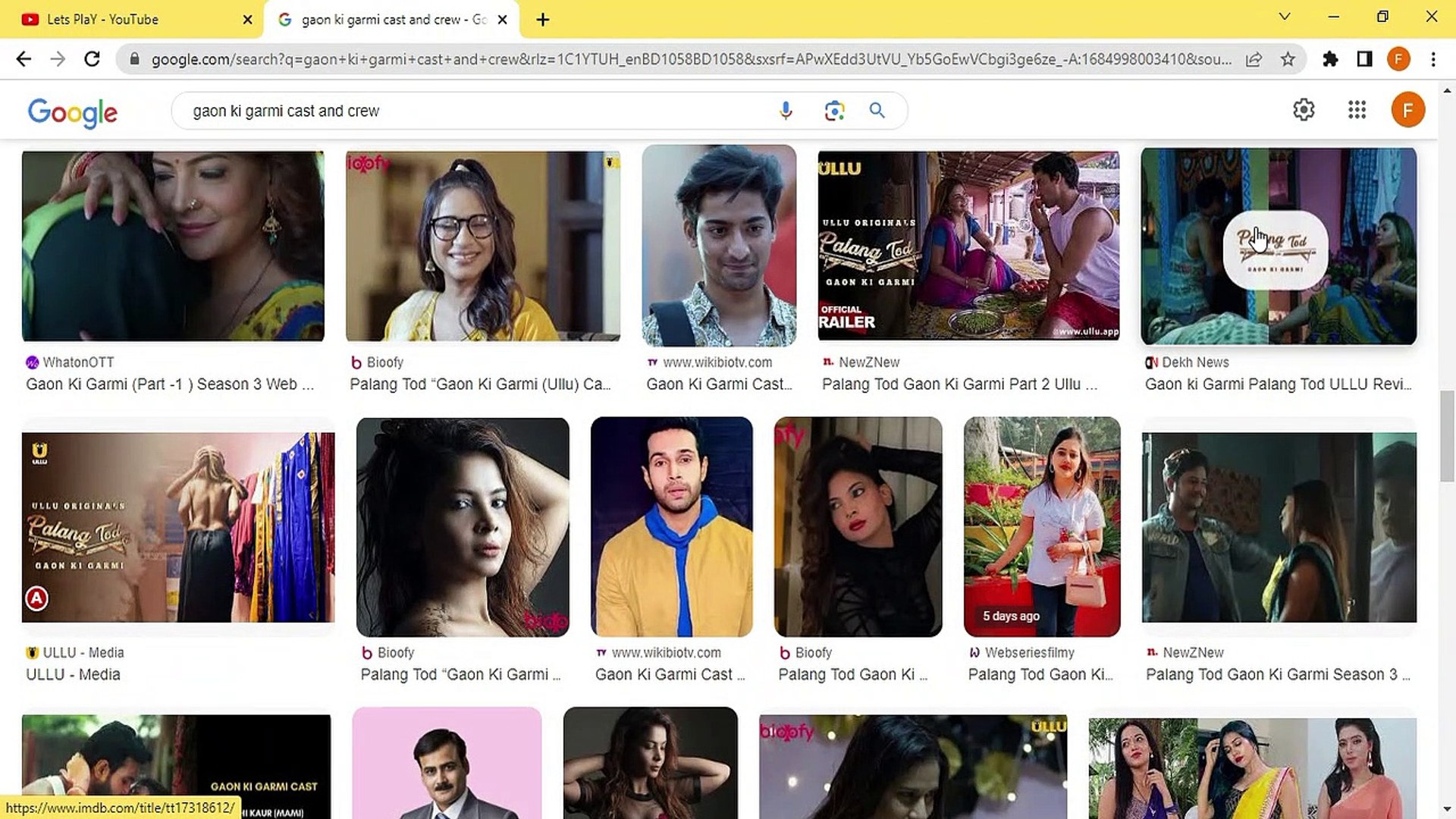This screenshot has width=1456, height=819.
Task: Go back to the previous page
Action: click(24, 59)
